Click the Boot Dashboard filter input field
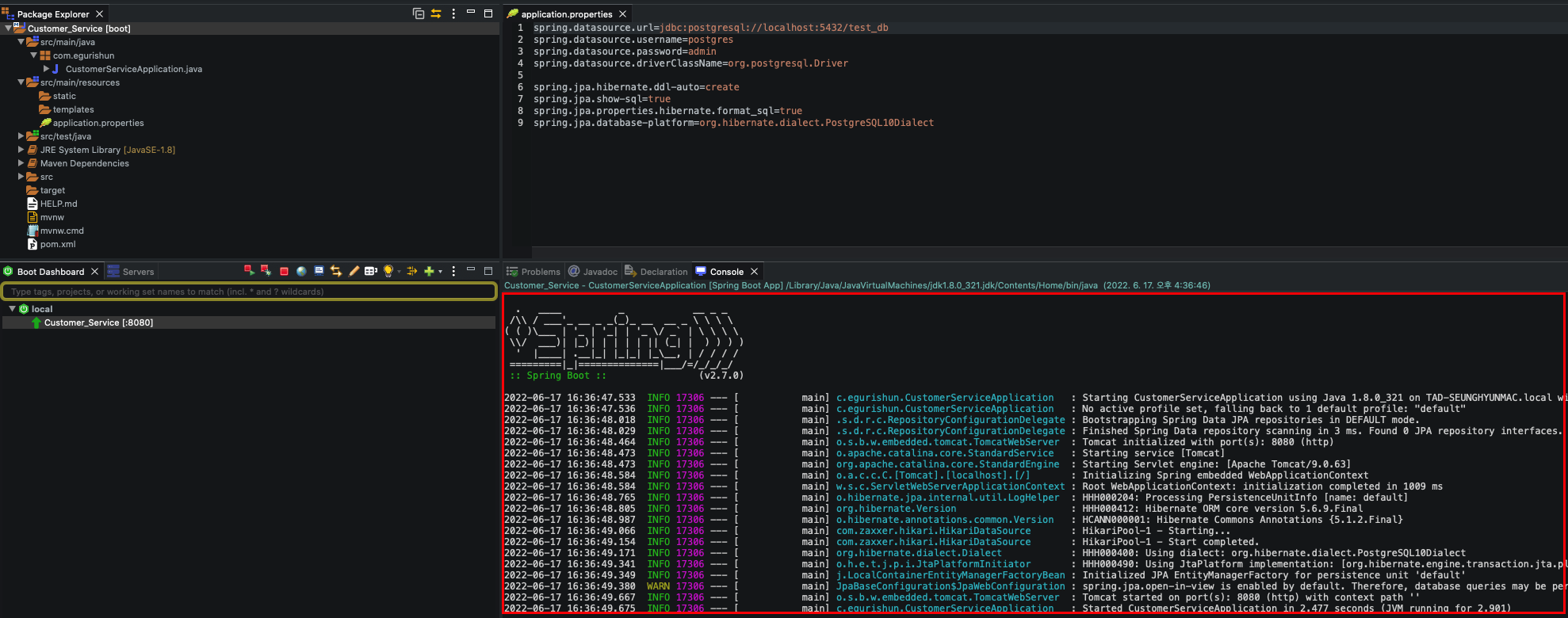 pos(249,292)
